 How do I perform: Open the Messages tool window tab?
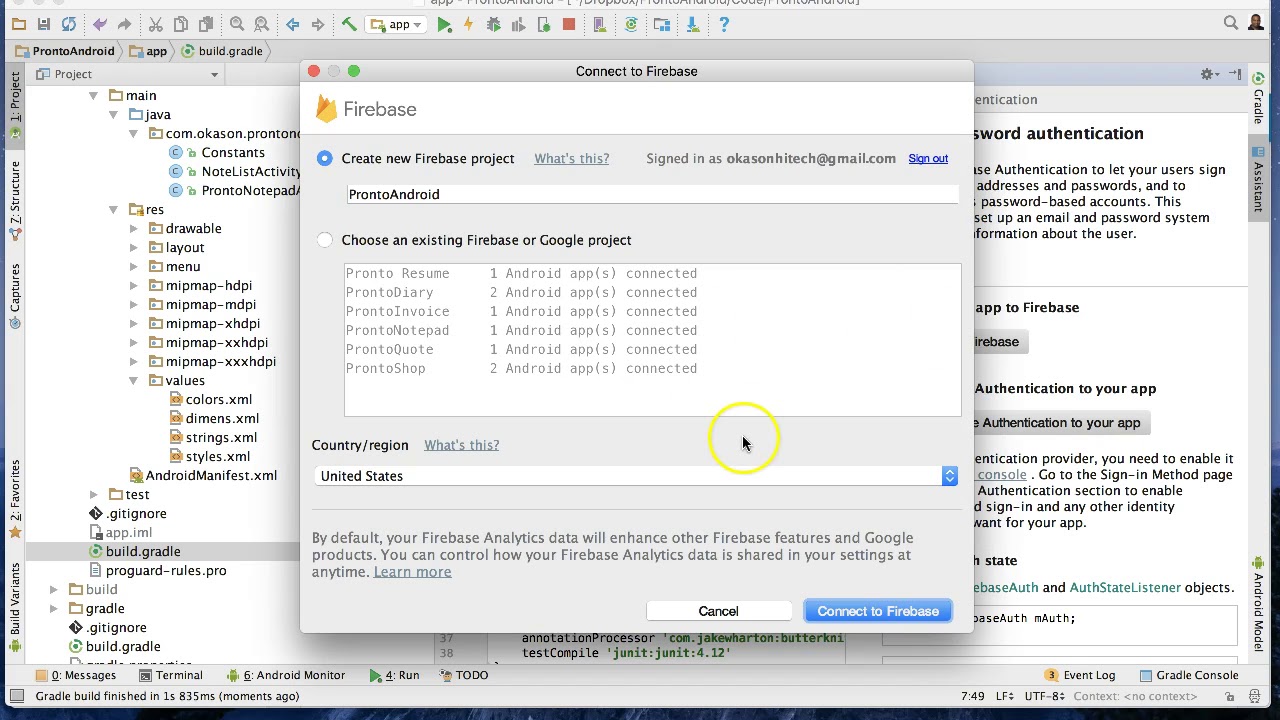[x=77, y=675]
